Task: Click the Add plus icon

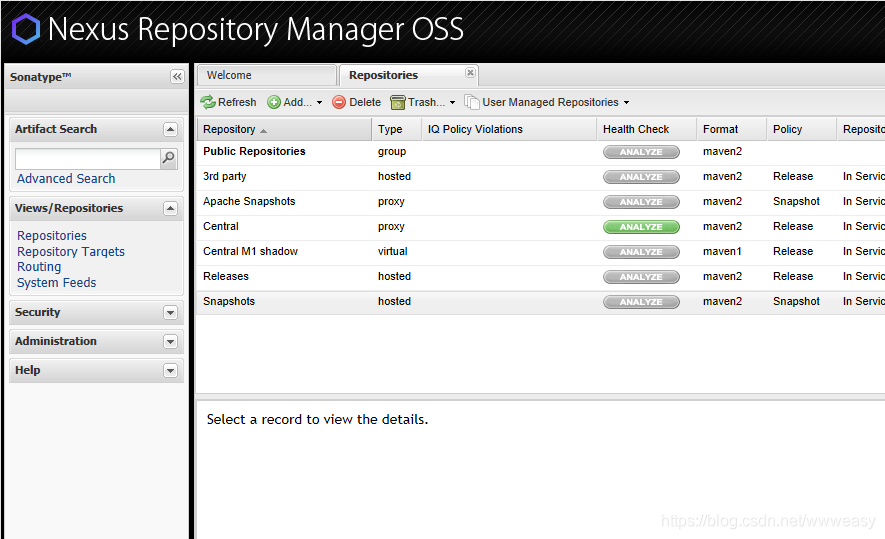Action: pos(274,102)
